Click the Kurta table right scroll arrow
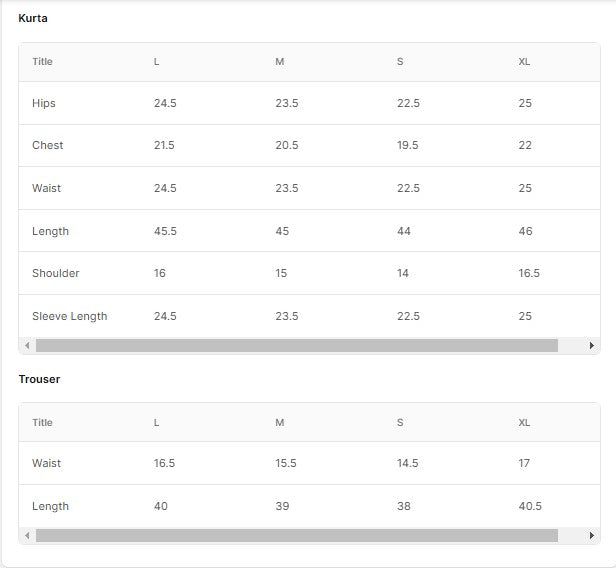Screen dimensions: 616x568 (592, 346)
